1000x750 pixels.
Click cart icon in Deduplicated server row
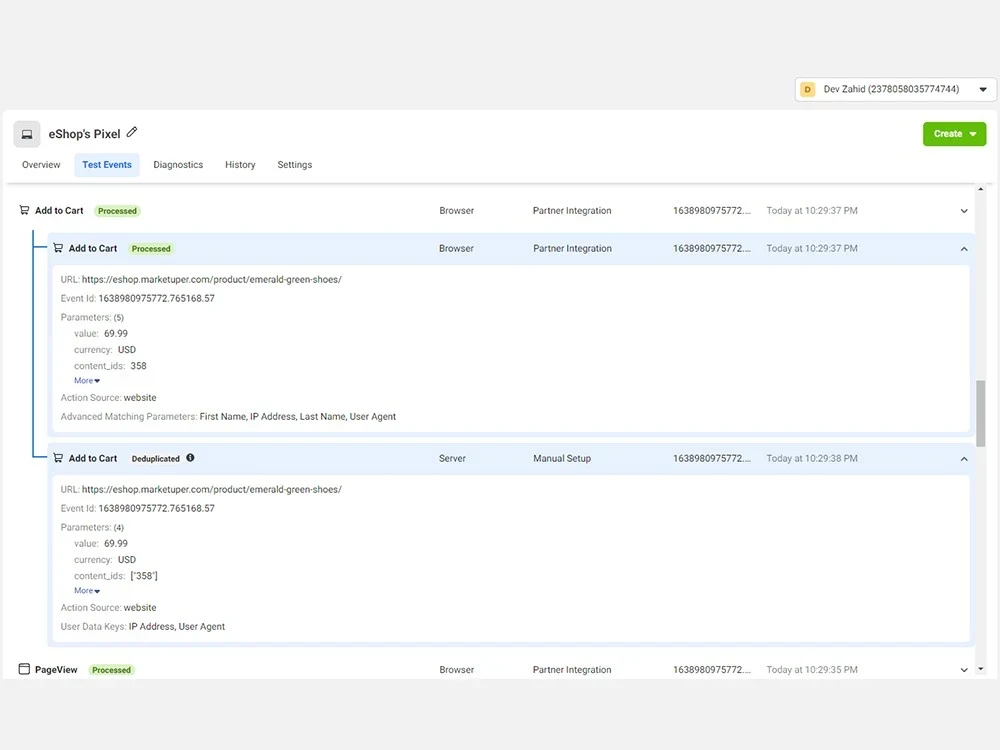tap(58, 458)
